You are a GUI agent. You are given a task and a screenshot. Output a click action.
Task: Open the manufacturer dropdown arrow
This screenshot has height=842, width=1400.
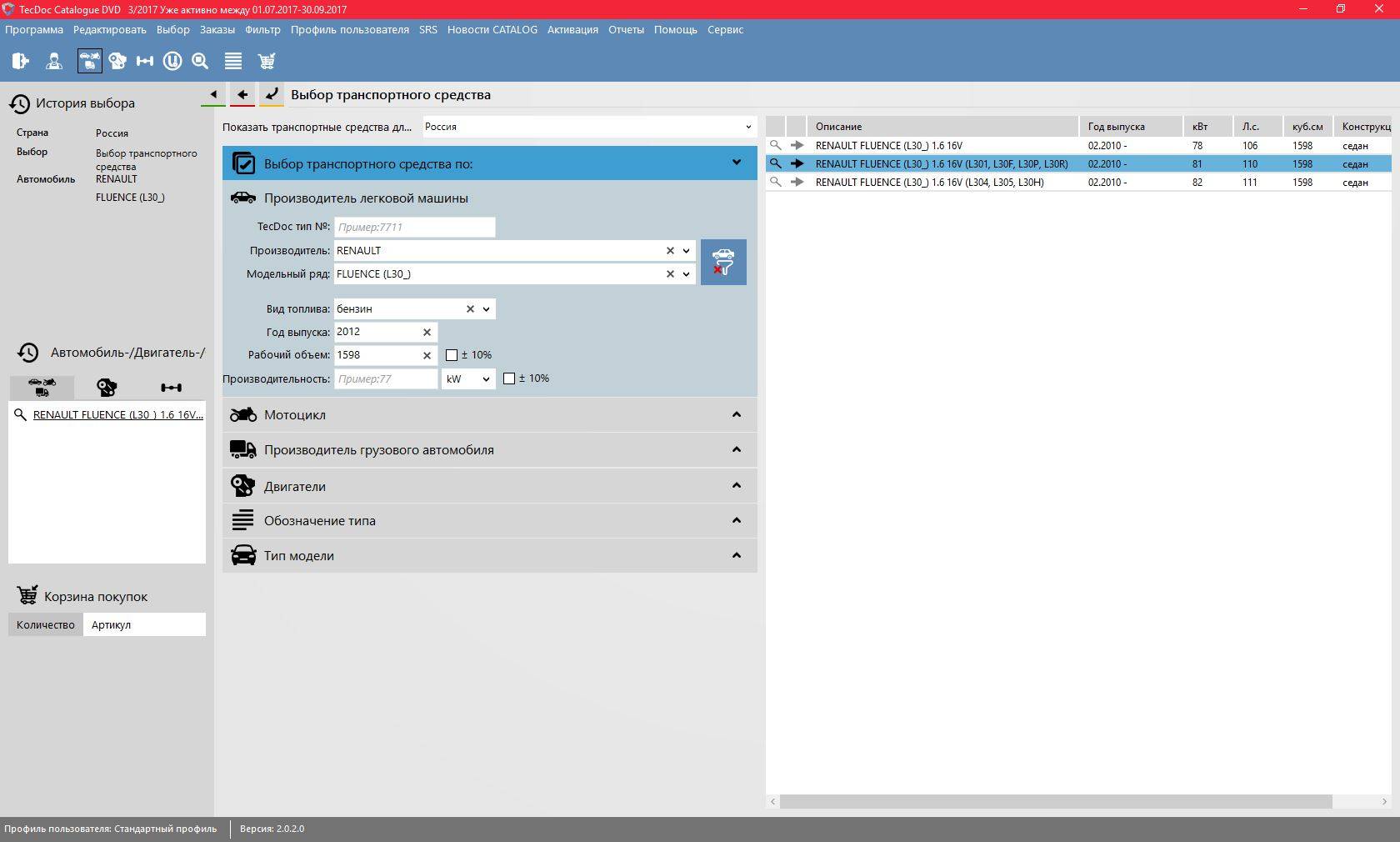(x=687, y=250)
